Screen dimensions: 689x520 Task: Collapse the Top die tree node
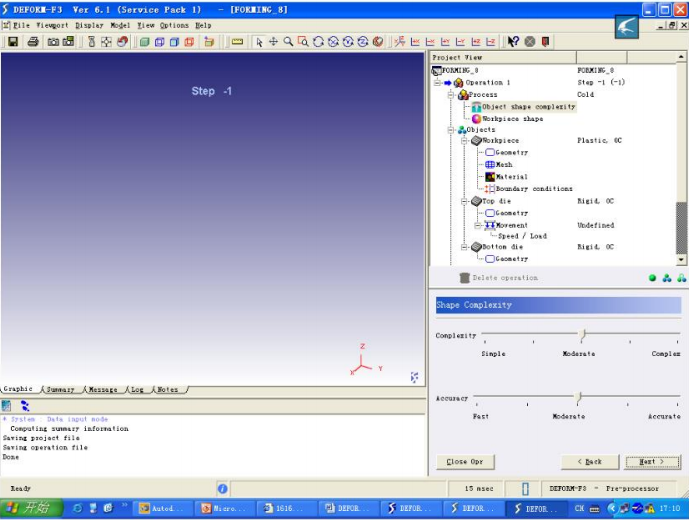[464, 201]
